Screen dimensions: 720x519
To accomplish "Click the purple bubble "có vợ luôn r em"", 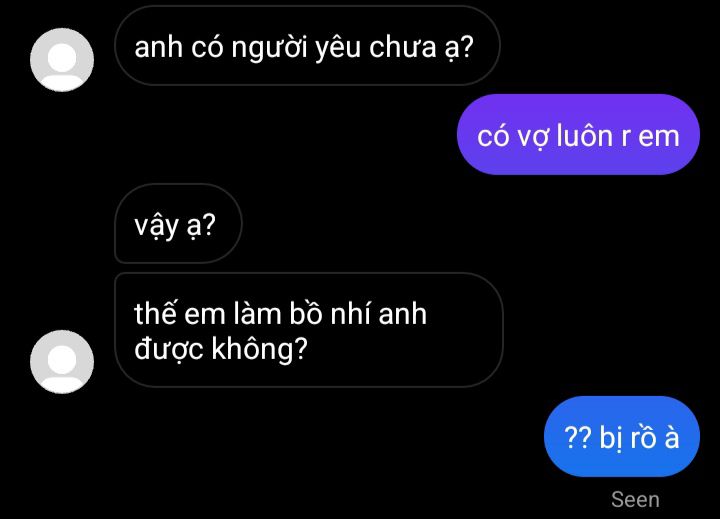I will 578,135.
